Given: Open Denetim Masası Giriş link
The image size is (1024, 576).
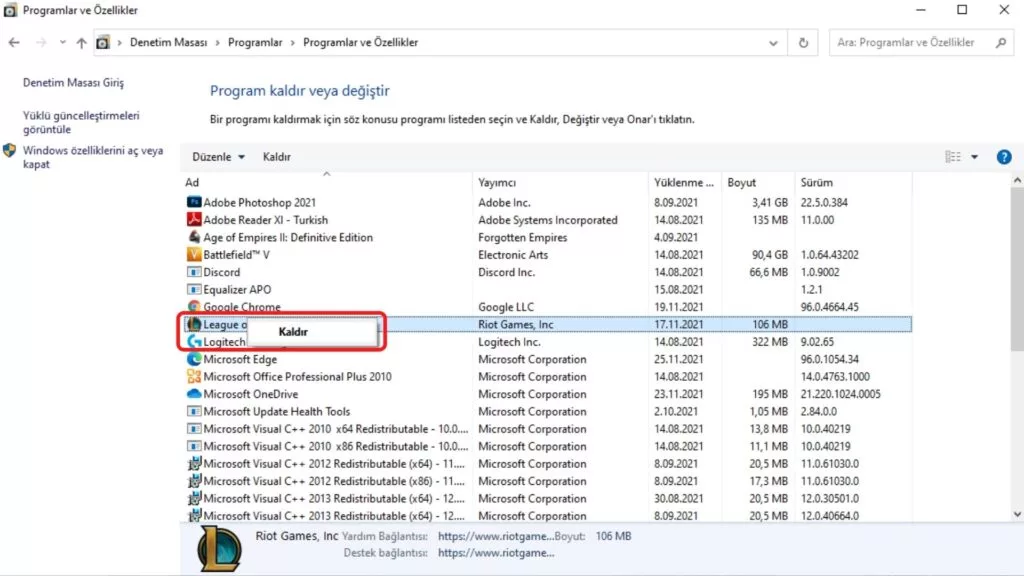Looking at the screenshot, I should click(73, 82).
